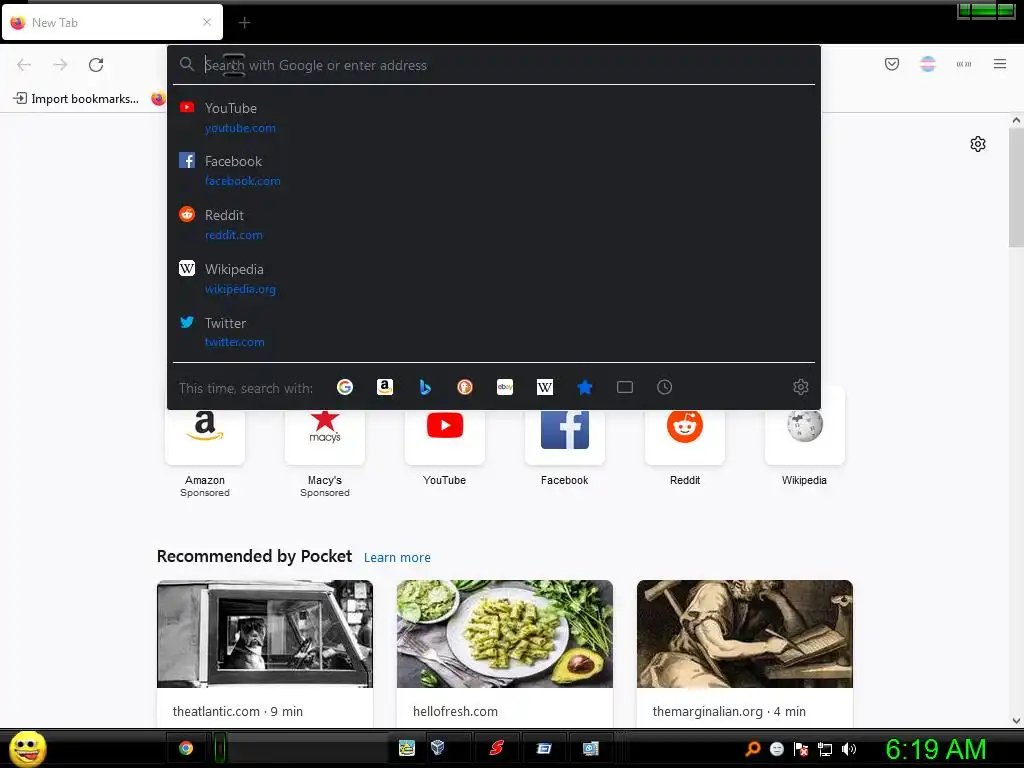Screen dimensions: 1024x768
Task: Click the orange magnifier tray icon
Action: tap(752, 749)
